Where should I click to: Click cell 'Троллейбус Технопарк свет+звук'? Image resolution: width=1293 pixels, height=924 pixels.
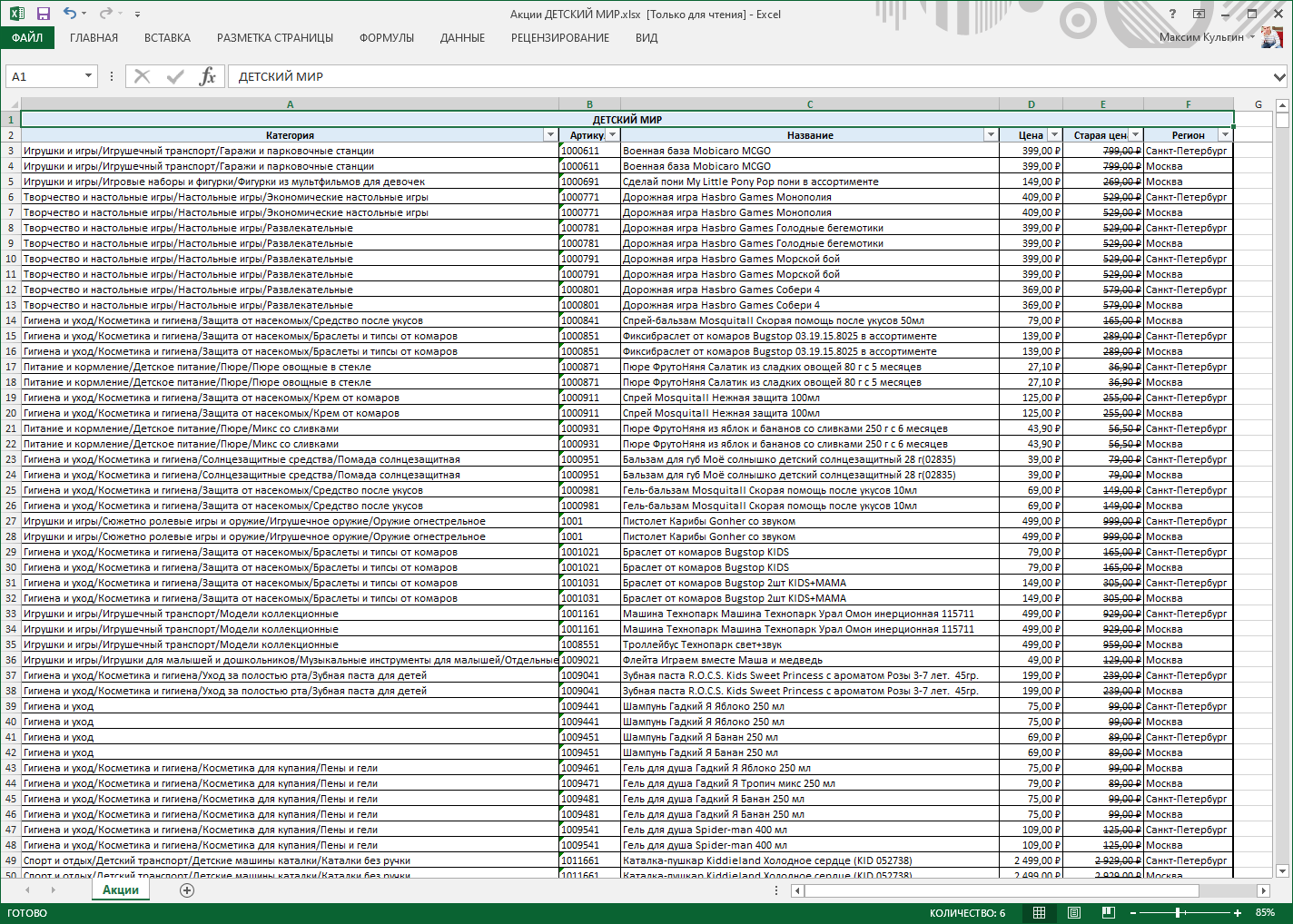[x=810, y=644]
